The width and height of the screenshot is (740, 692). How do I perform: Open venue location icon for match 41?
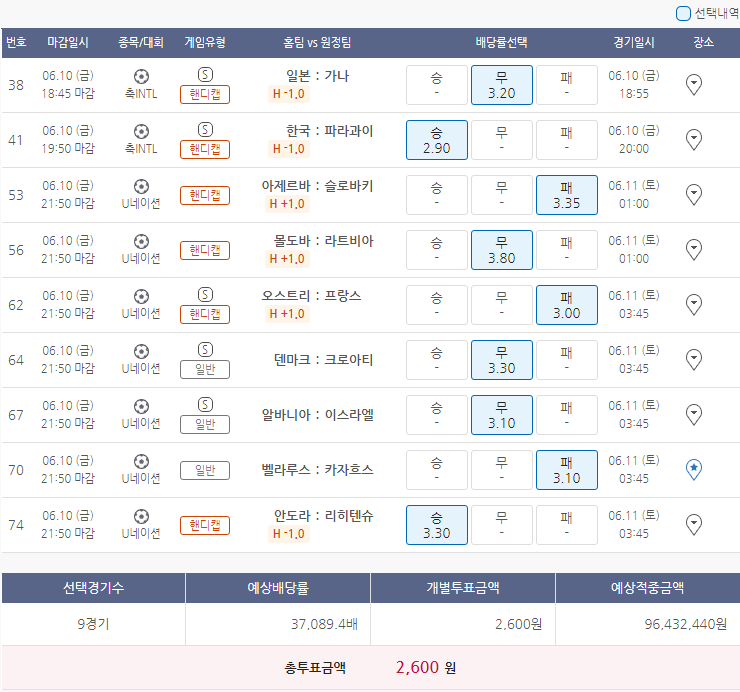coord(693,140)
